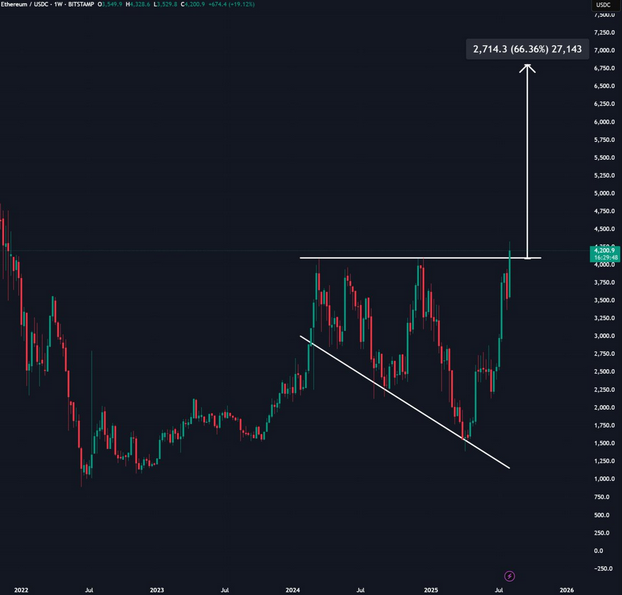Click the 5,250.0 price axis label
Screen dimensions: 622x595
click(604, 175)
